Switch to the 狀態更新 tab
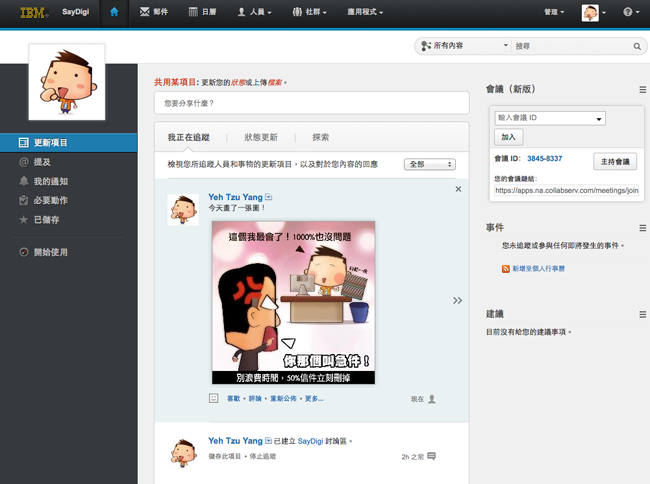Screen dimensions: 650x484 260,137
